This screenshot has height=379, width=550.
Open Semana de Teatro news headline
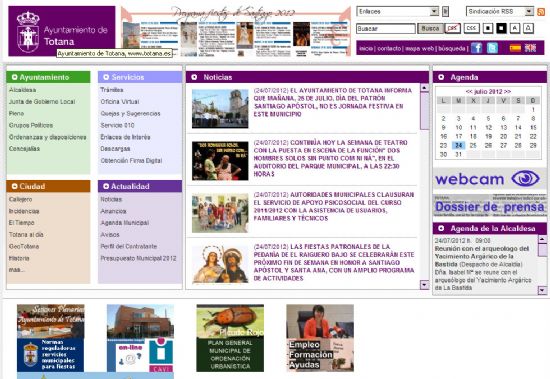click(x=330, y=158)
